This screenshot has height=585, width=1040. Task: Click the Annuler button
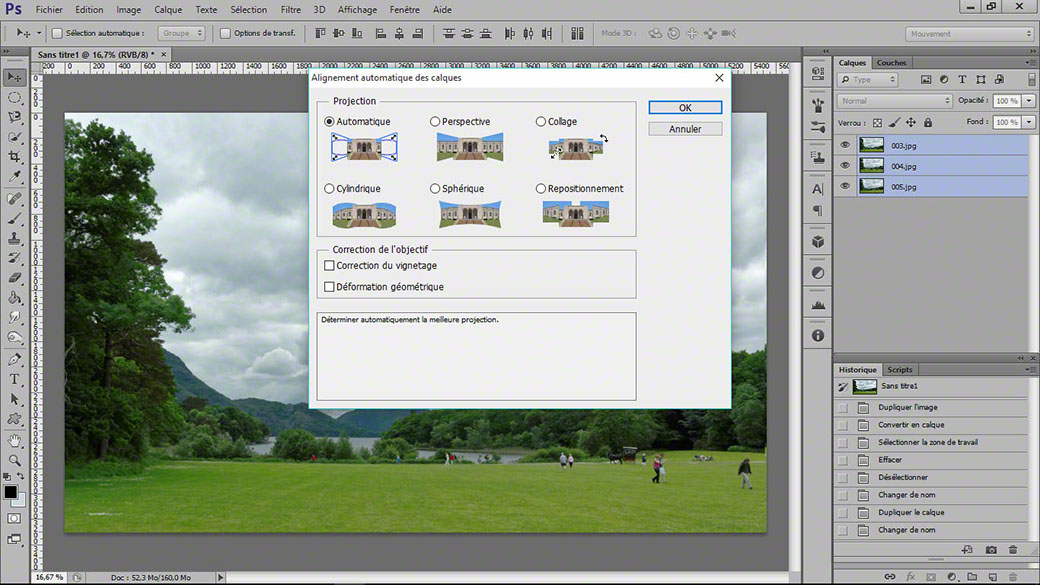tap(685, 129)
